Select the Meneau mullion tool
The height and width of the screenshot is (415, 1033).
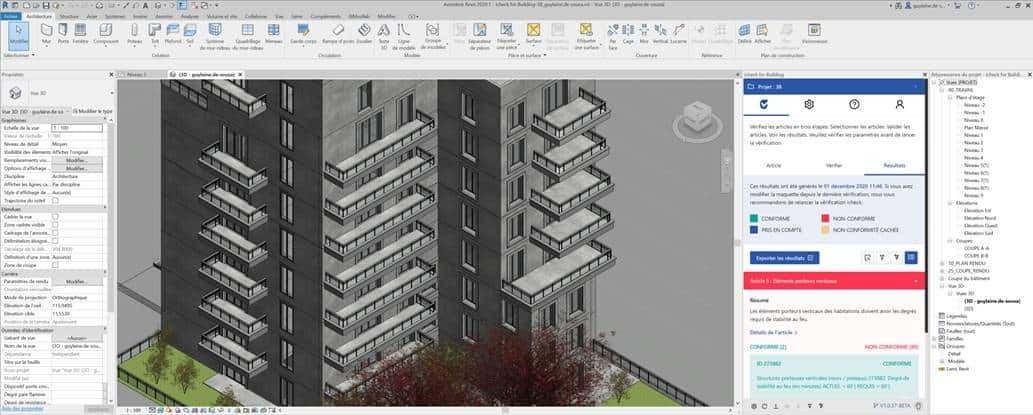(273, 34)
